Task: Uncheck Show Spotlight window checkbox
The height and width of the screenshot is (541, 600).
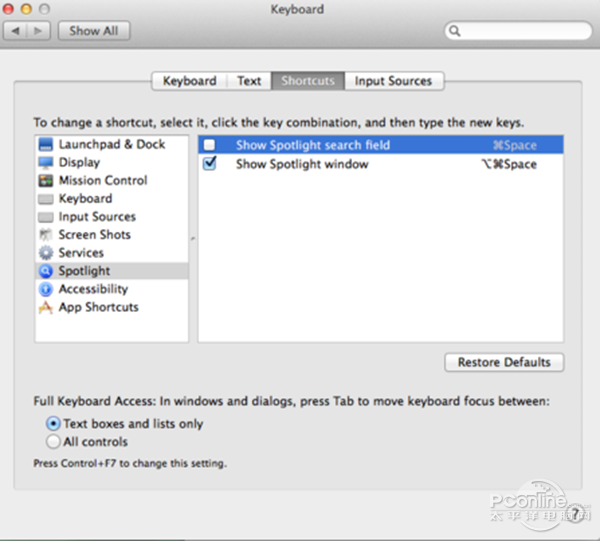Action: click(210, 164)
